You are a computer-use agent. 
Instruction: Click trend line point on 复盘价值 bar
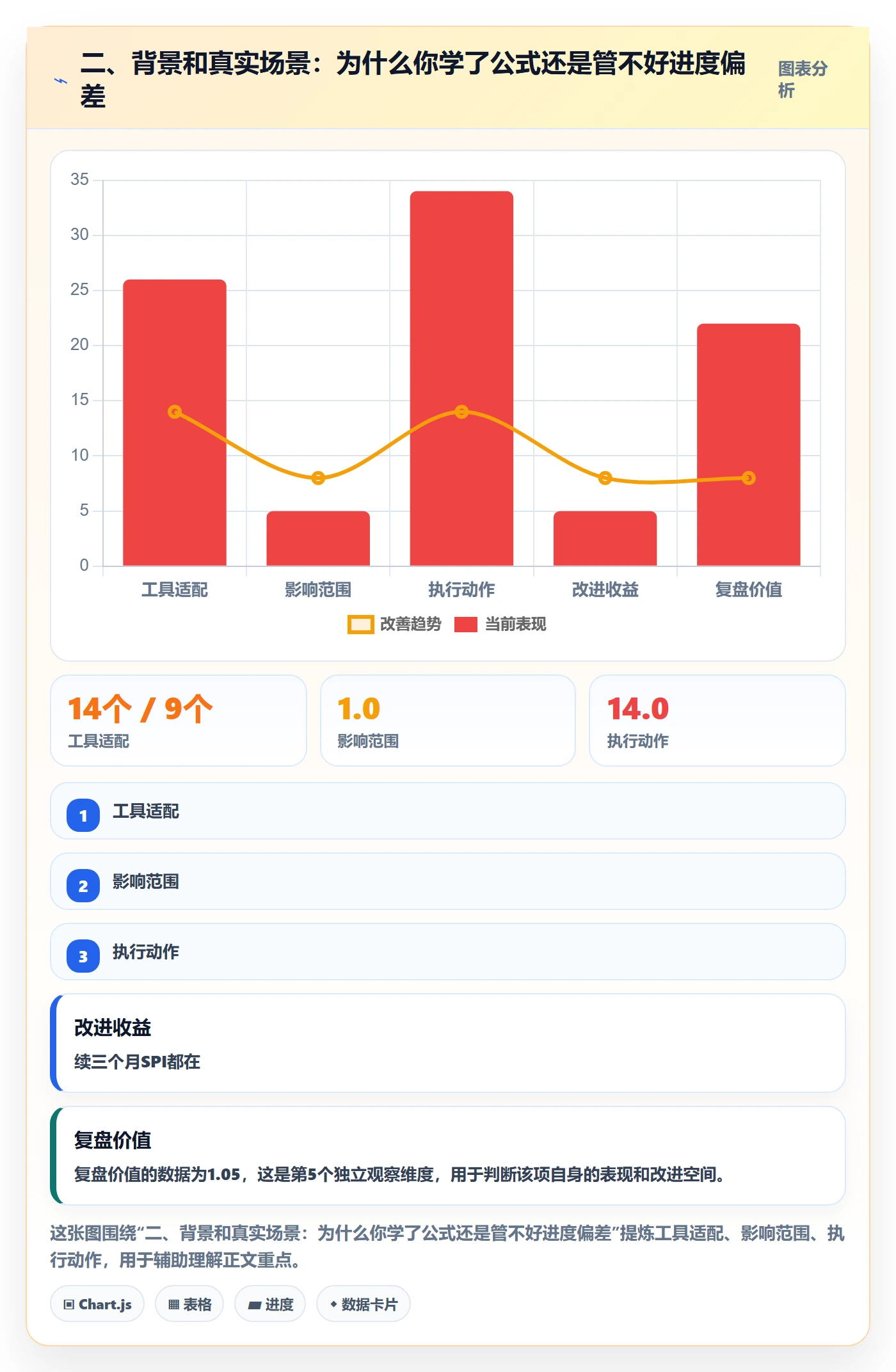(748, 478)
